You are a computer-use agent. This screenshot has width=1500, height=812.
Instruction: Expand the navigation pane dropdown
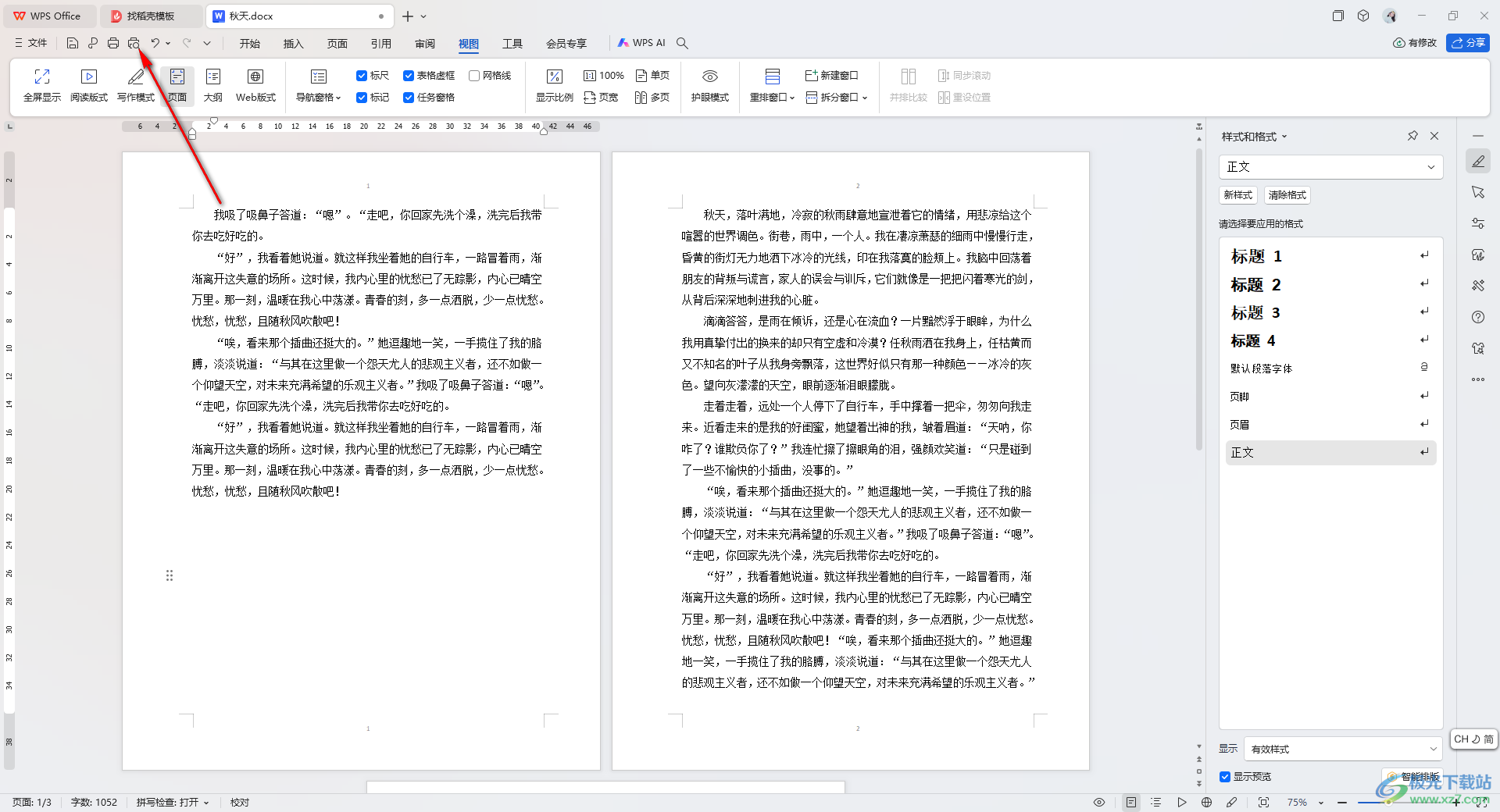(x=319, y=85)
